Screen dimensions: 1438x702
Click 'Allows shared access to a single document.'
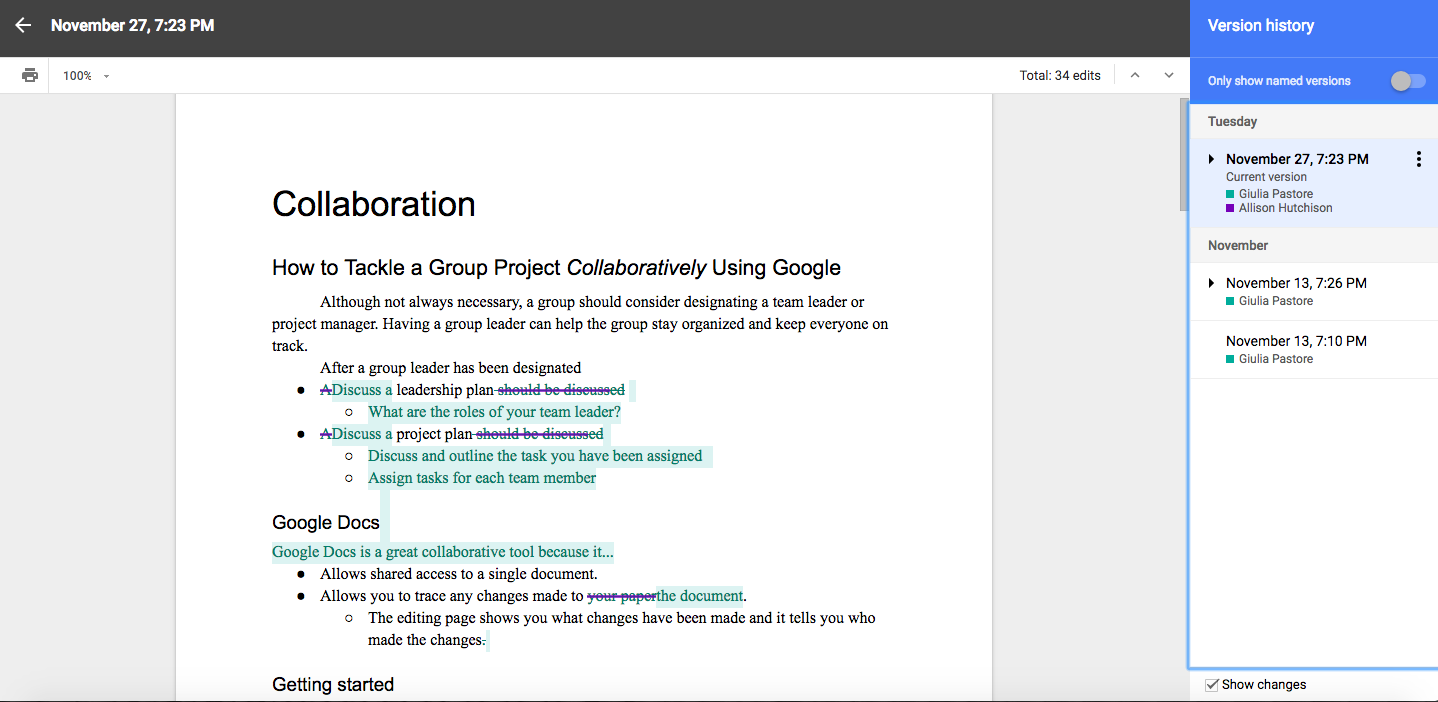click(459, 574)
